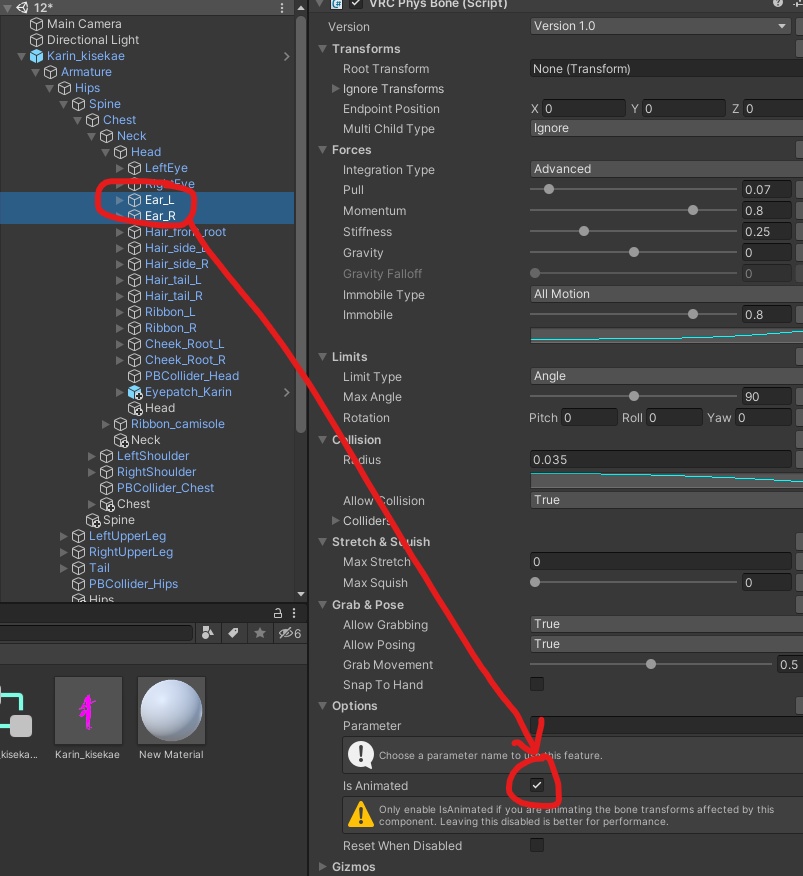Open the Karin_kisekae prefab with its right chevron
The height and width of the screenshot is (876, 803).
pyautogui.click(x=287, y=56)
